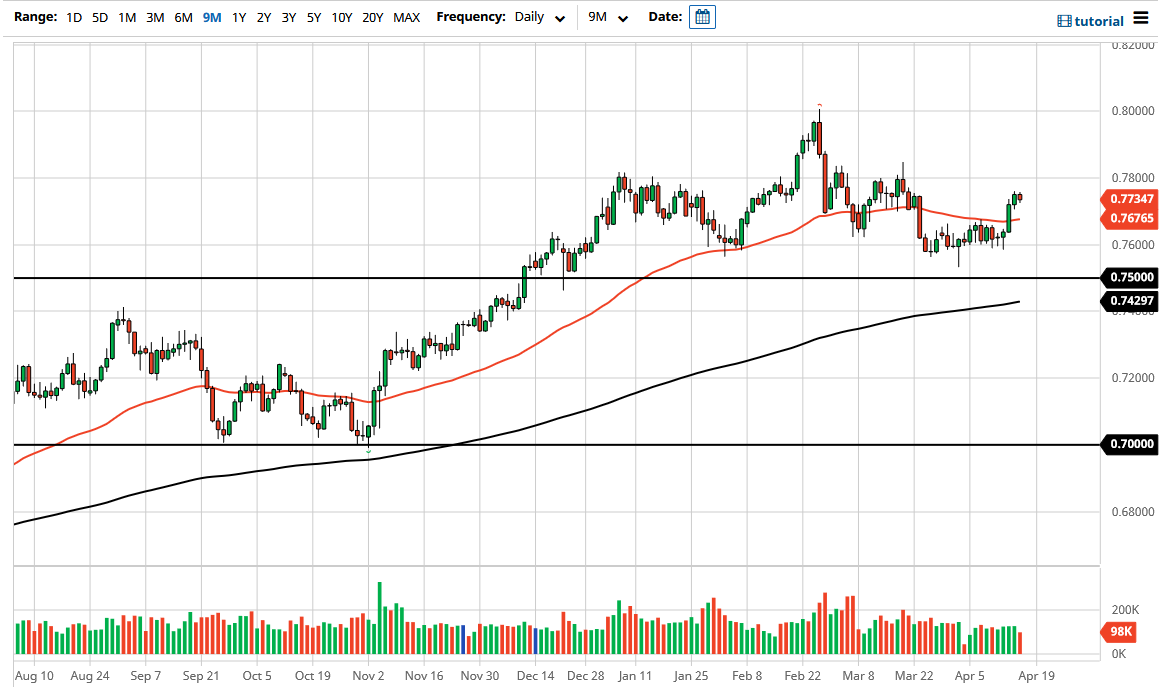1165x698 pixels.
Task: Switch range to 20Y
Action: click(x=372, y=17)
